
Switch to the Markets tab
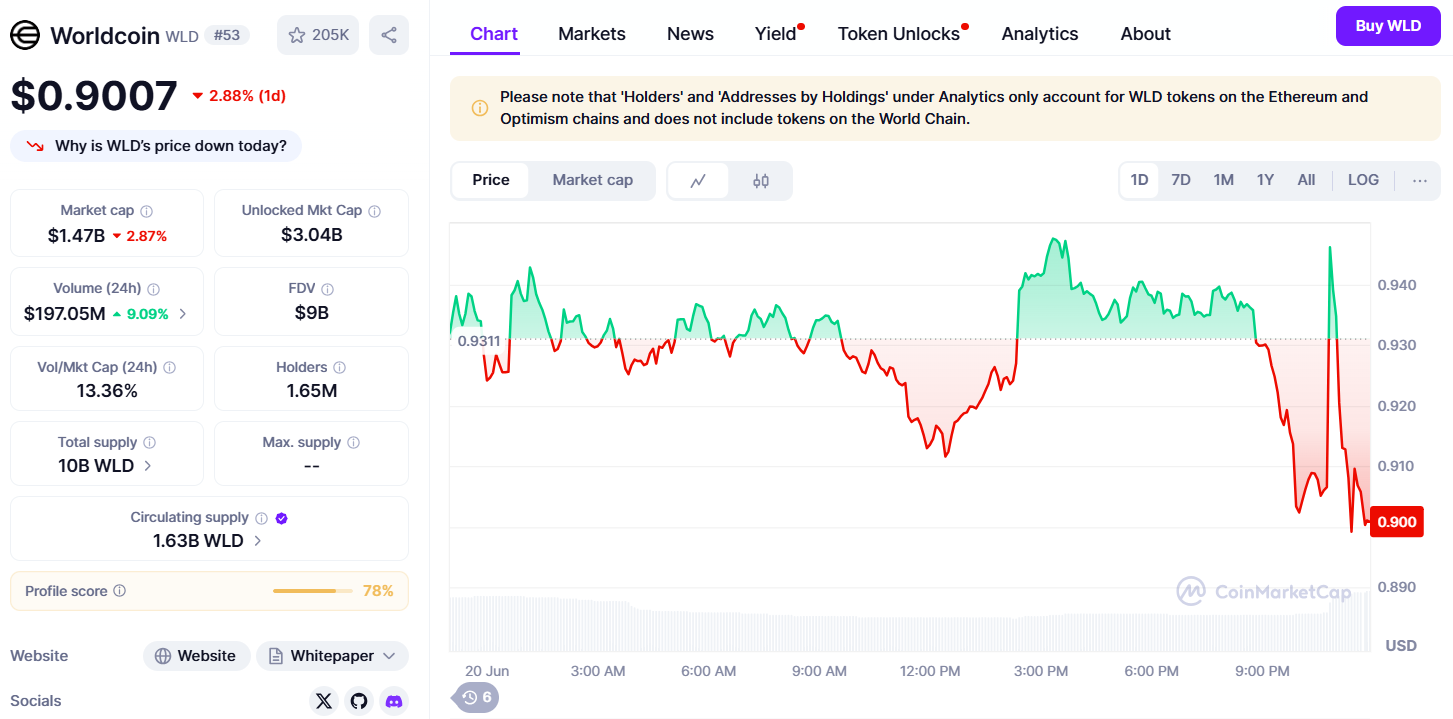click(591, 33)
